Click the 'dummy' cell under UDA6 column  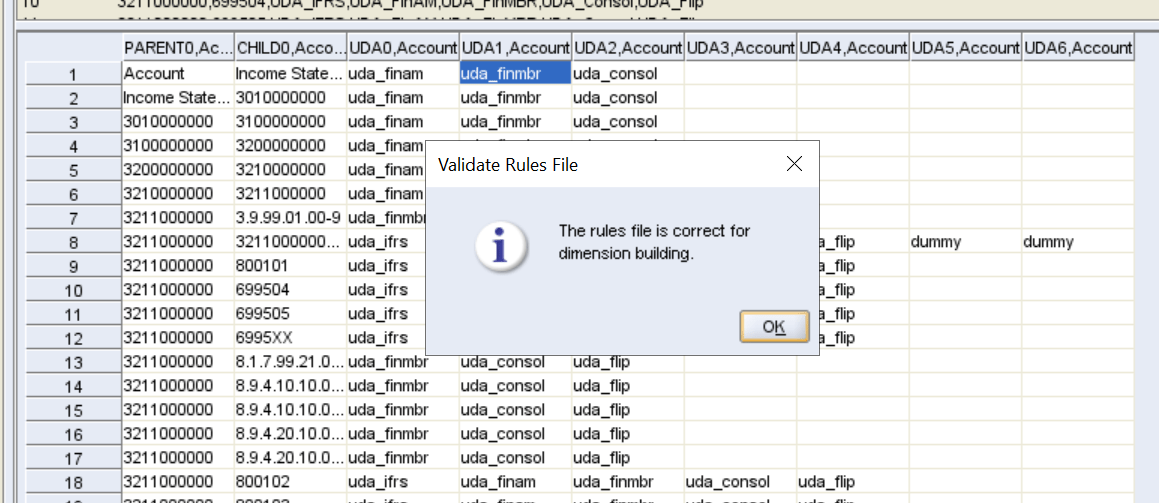pos(1078,242)
